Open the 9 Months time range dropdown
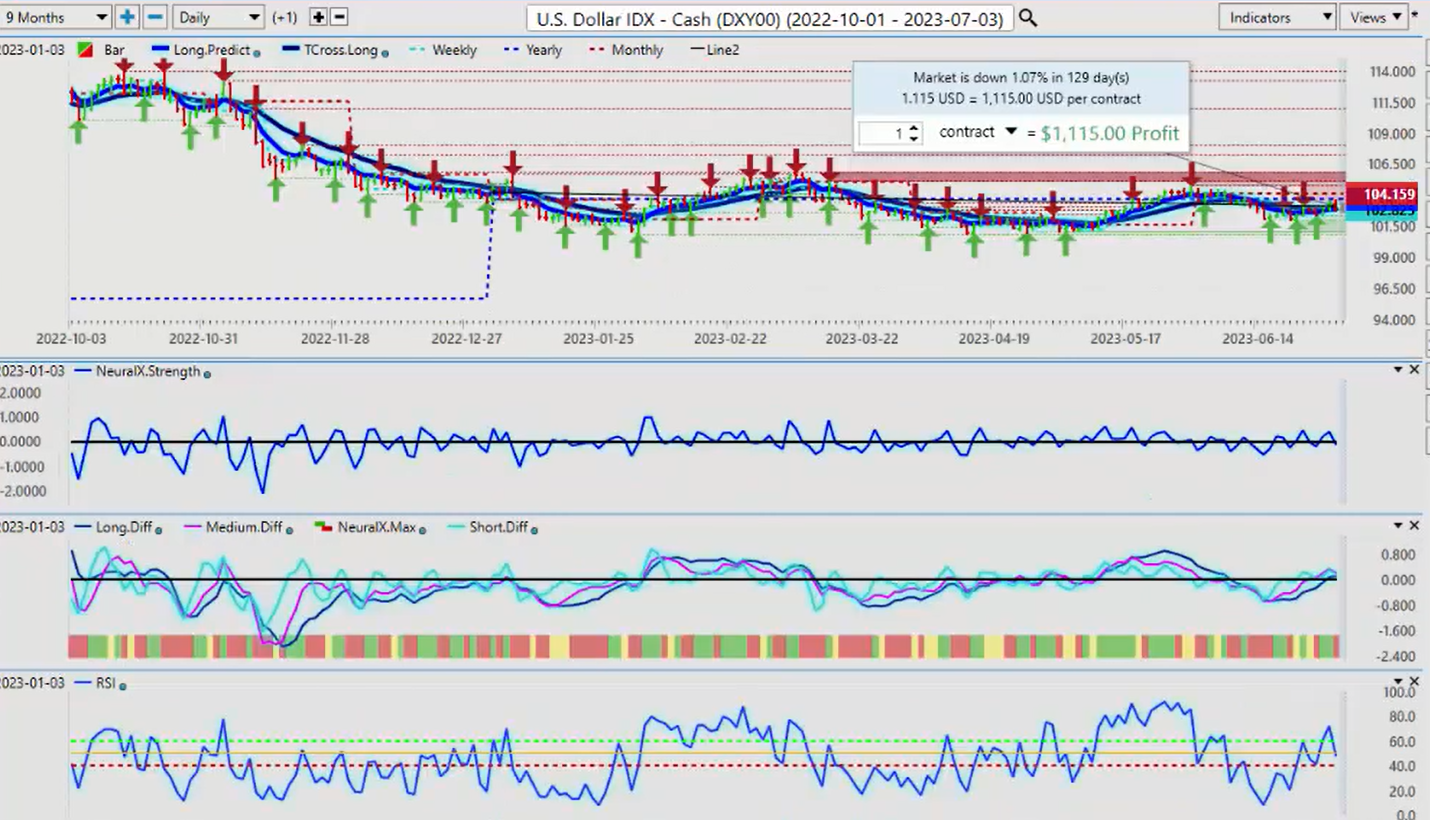1430x820 pixels. click(56, 17)
